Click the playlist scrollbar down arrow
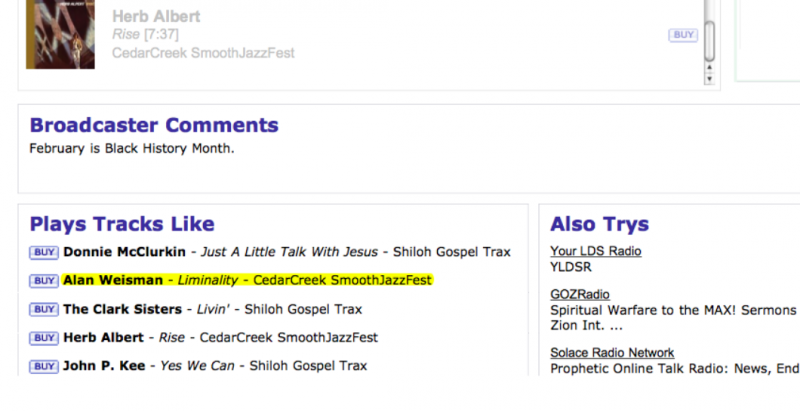 [x=710, y=78]
